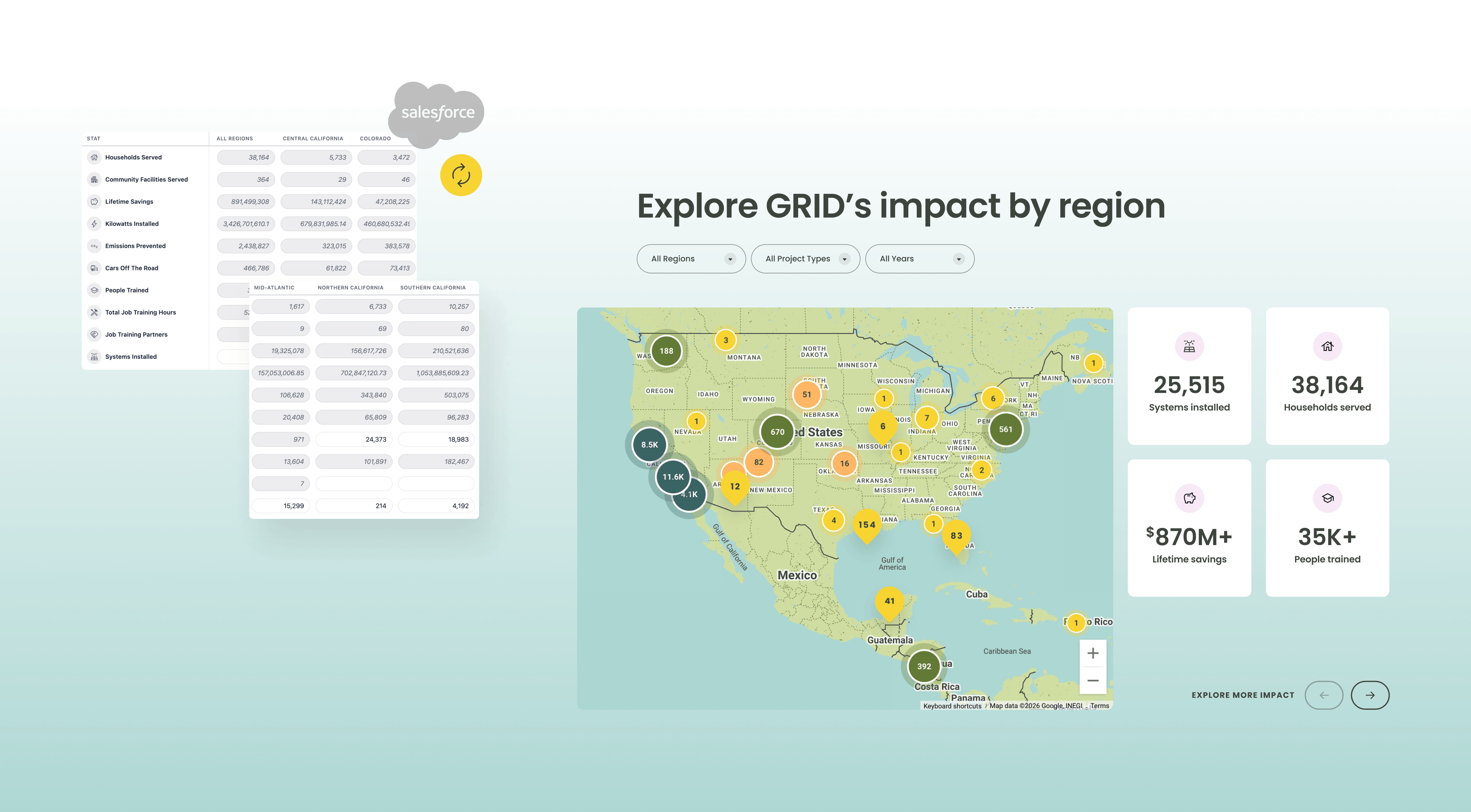Click the 561 cluster marker on the East Coast

click(1006, 429)
